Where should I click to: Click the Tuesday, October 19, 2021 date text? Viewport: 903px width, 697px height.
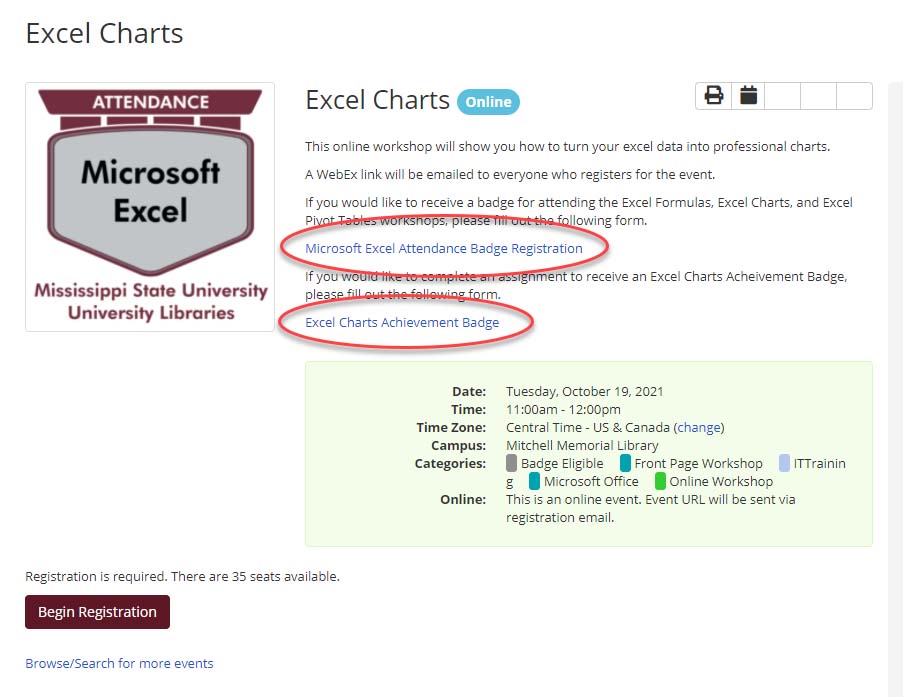[585, 392]
